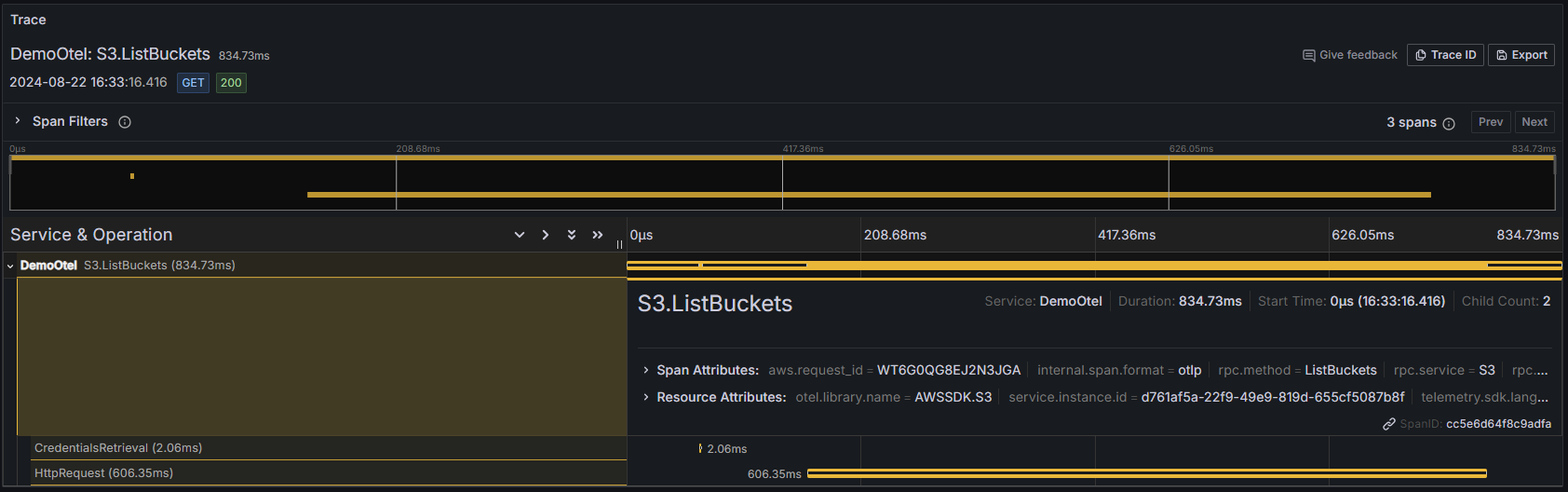Copy the Trace ID button

pos(1445,55)
